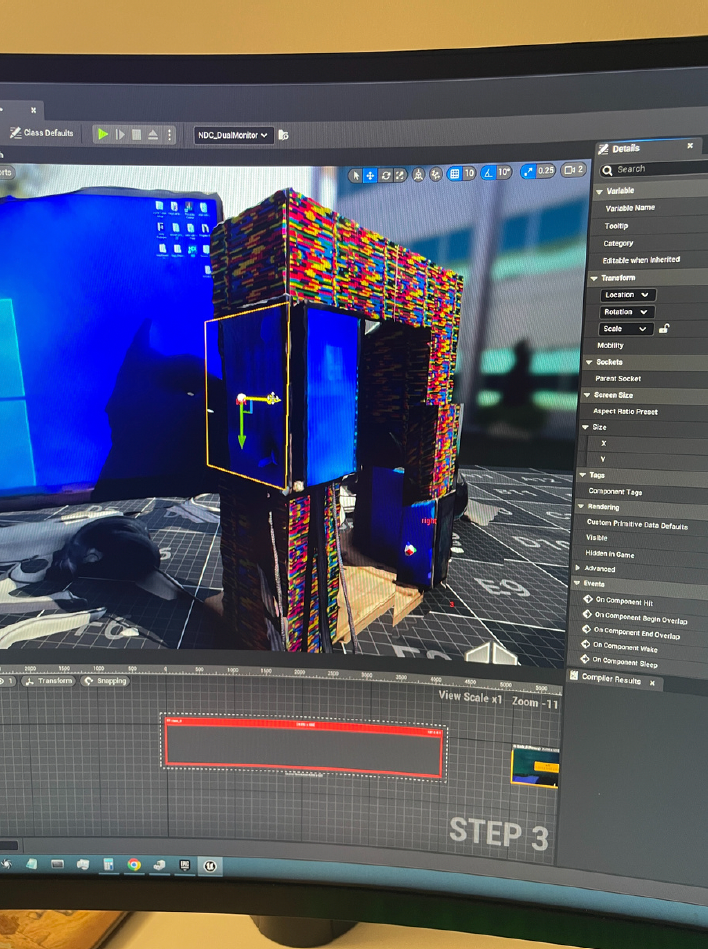Toggle rotation angle snapping
The height and width of the screenshot is (949, 708).
(488, 173)
